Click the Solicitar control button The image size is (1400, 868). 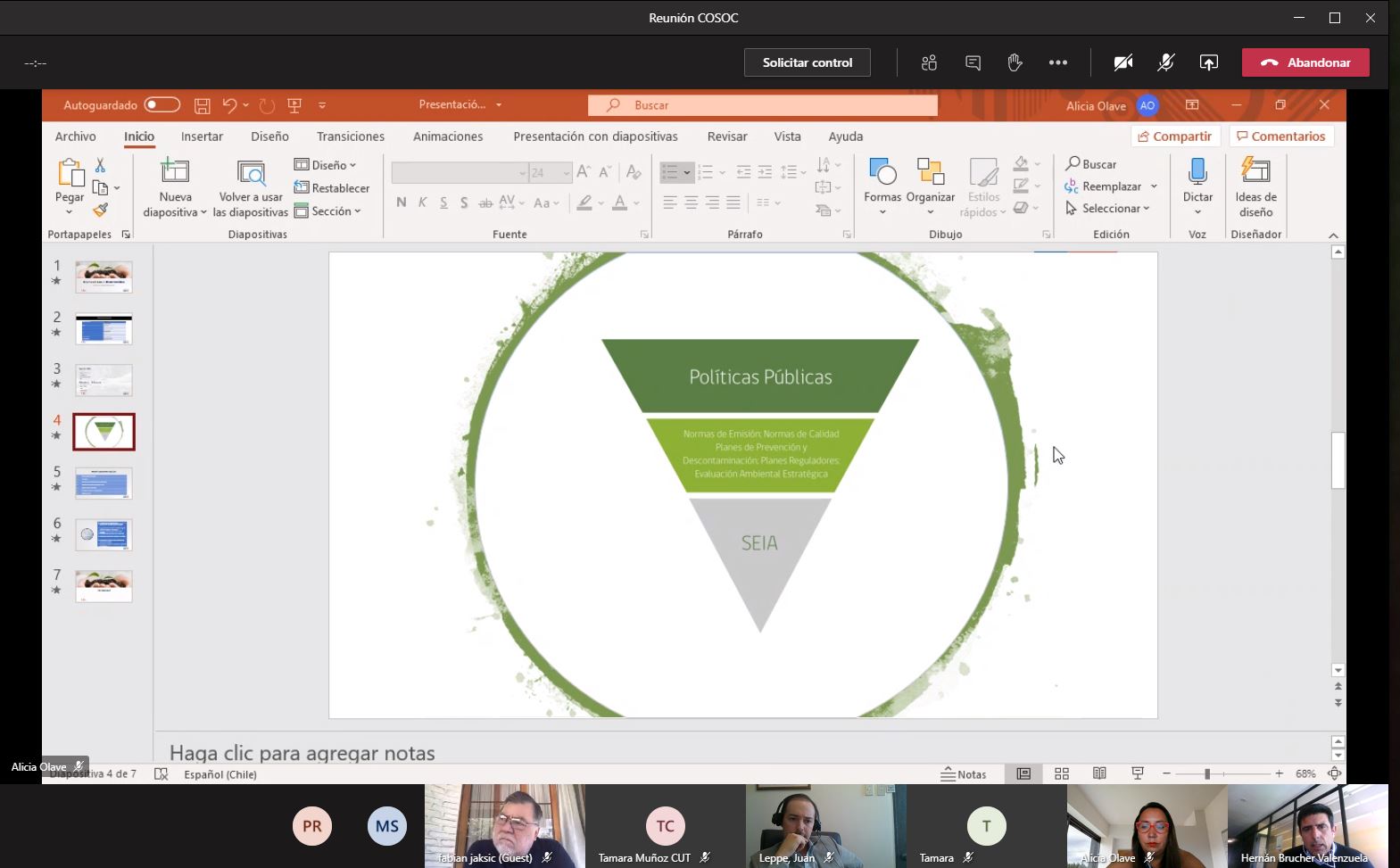[807, 62]
